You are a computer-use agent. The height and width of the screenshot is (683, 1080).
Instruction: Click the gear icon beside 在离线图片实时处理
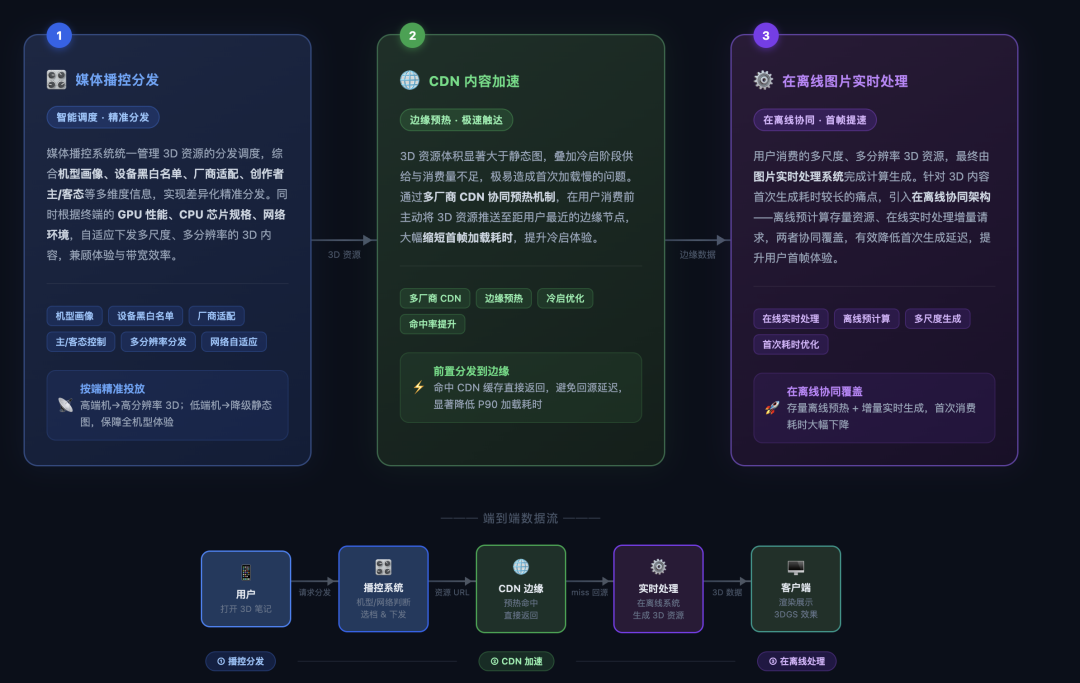(x=763, y=81)
